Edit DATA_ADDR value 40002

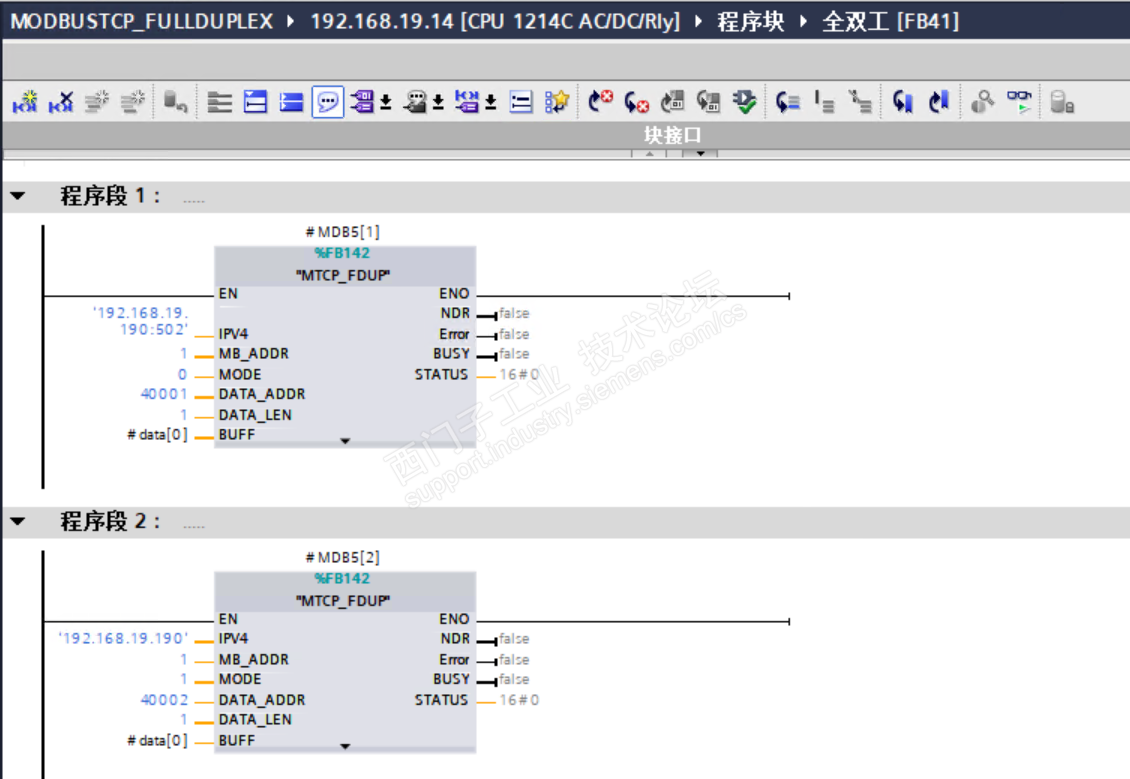[164, 700]
